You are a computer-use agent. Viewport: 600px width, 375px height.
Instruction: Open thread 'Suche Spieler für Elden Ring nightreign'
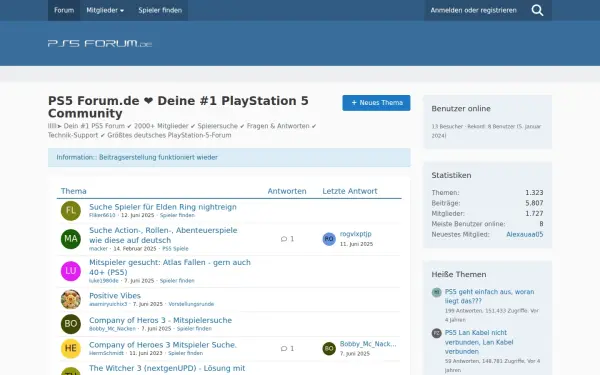click(x=163, y=207)
